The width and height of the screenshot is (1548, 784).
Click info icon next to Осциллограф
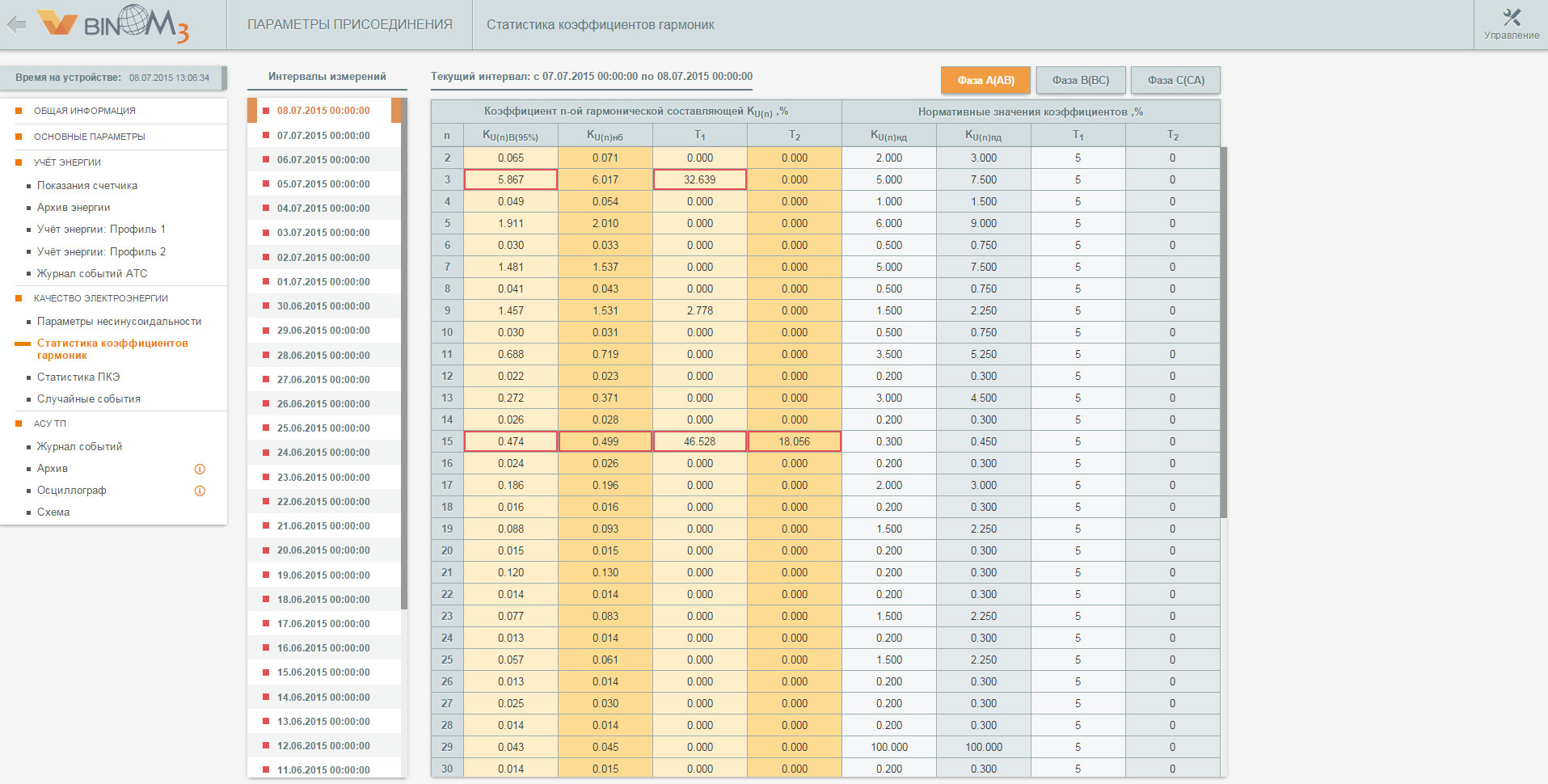pyautogui.click(x=200, y=491)
